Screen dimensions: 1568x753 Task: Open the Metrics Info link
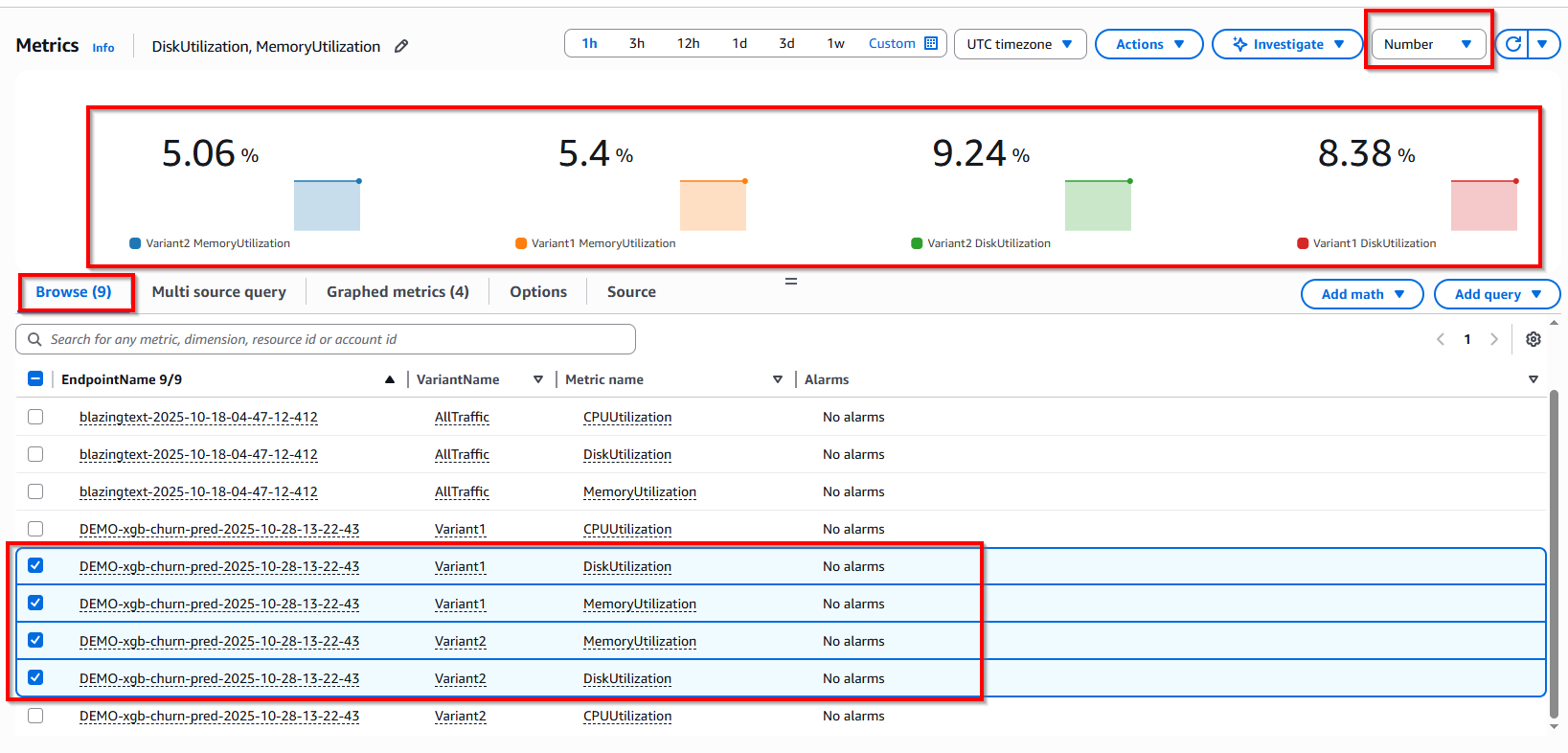(x=103, y=48)
